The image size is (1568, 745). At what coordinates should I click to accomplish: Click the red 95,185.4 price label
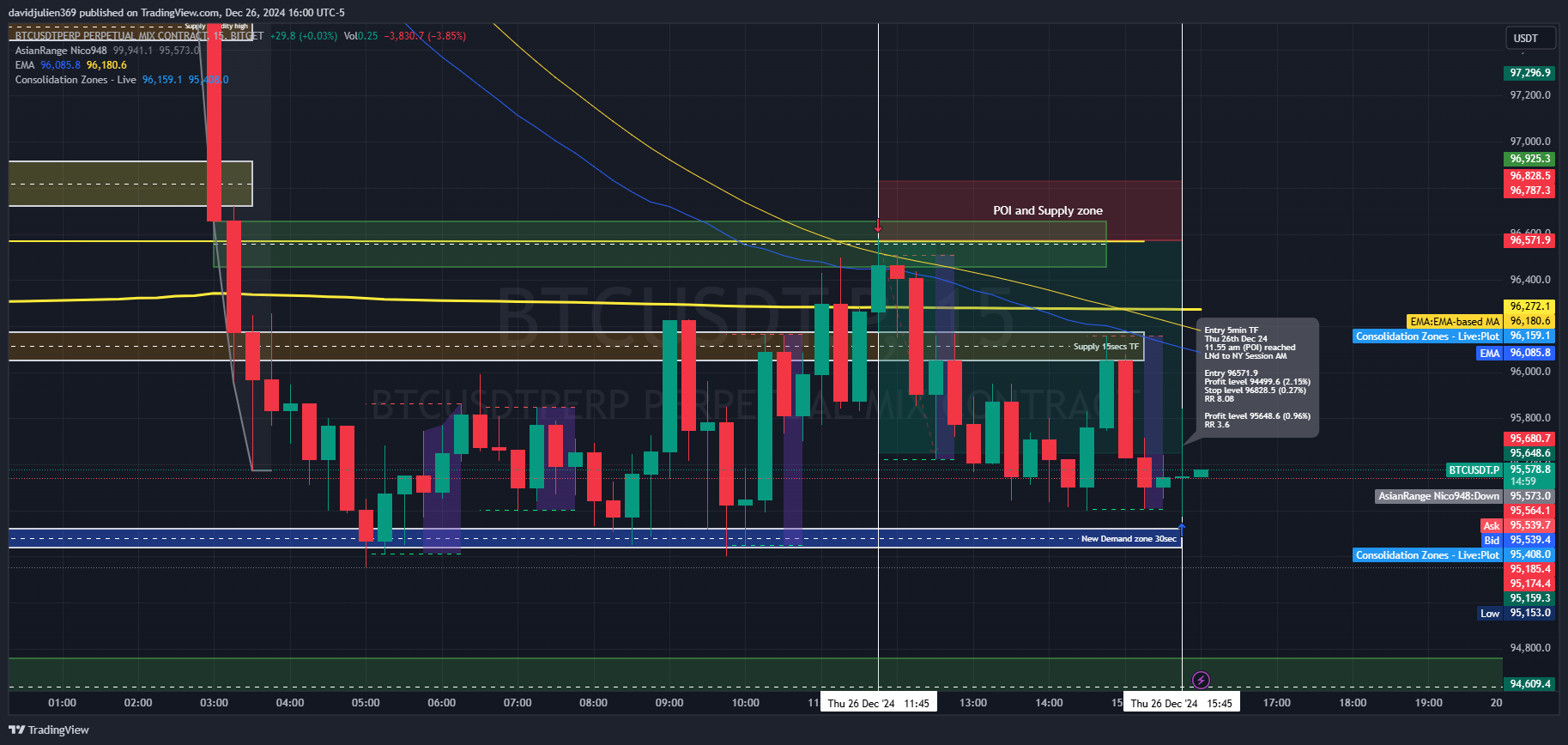click(x=1531, y=569)
